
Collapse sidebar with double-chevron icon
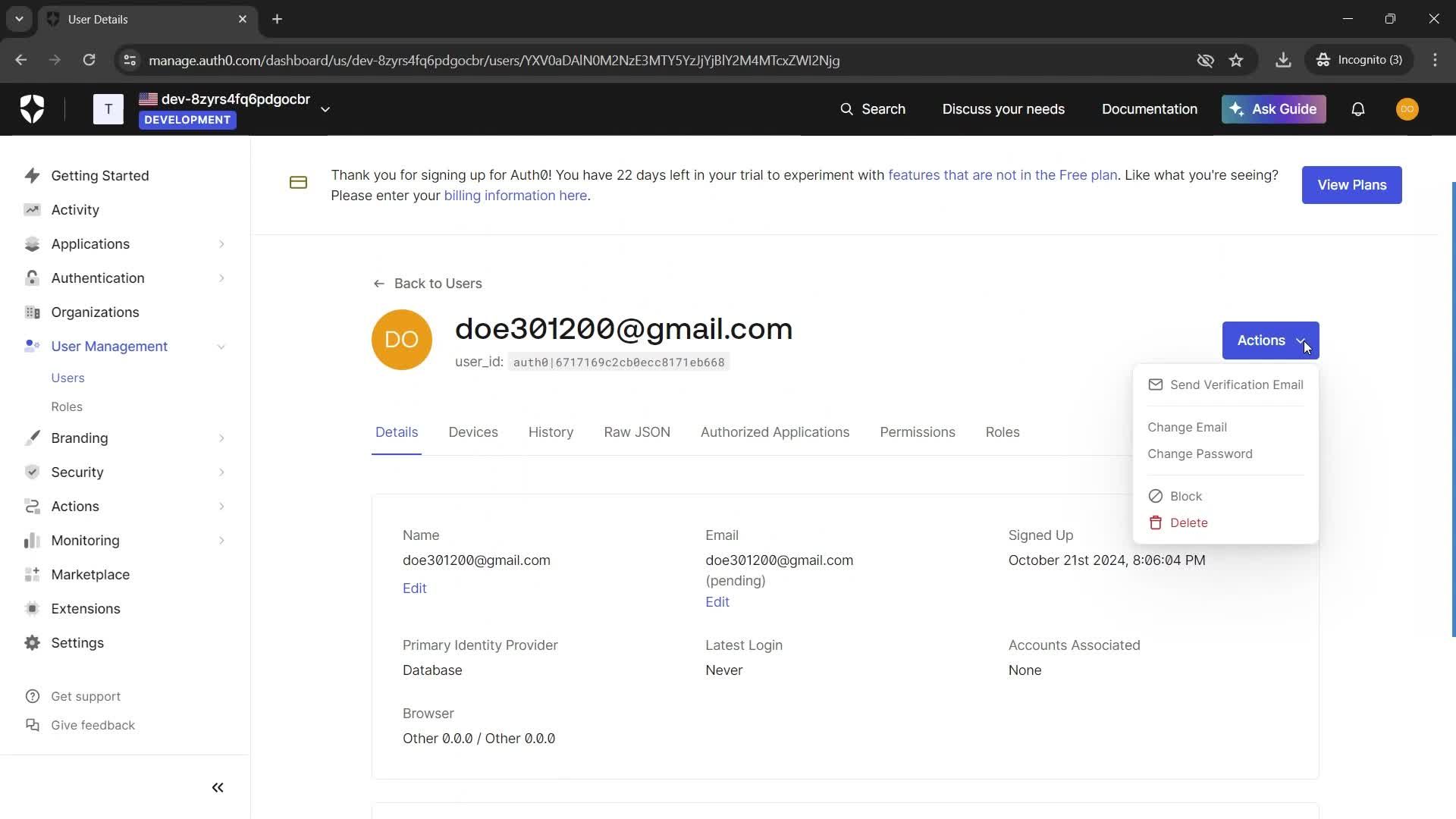pos(218,788)
